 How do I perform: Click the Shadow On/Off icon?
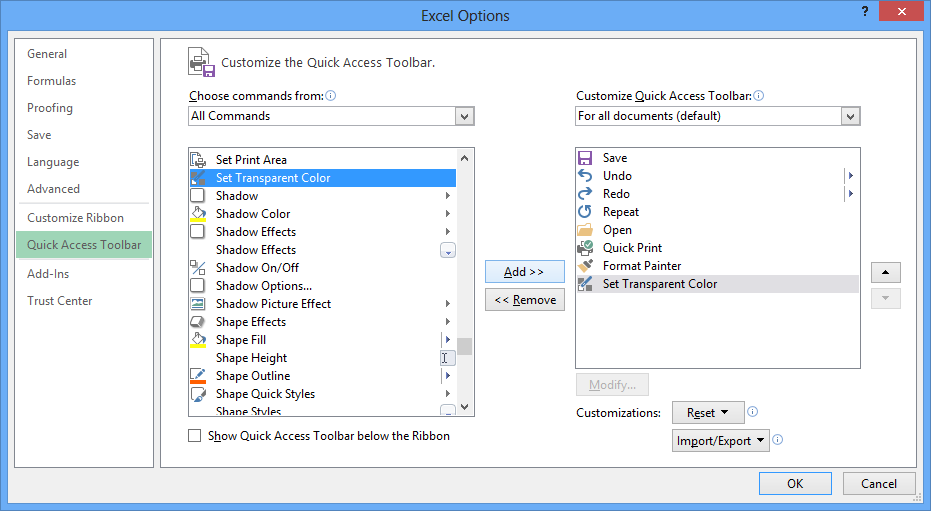click(198, 268)
